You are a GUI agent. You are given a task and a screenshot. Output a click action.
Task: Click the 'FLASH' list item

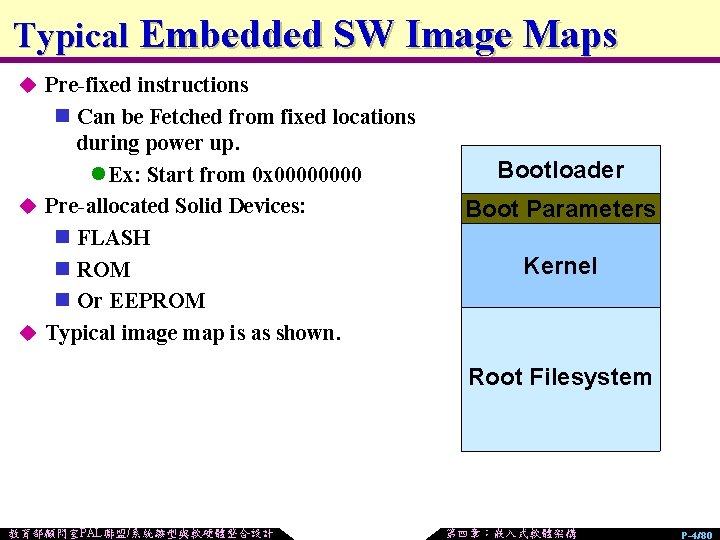click(113, 238)
